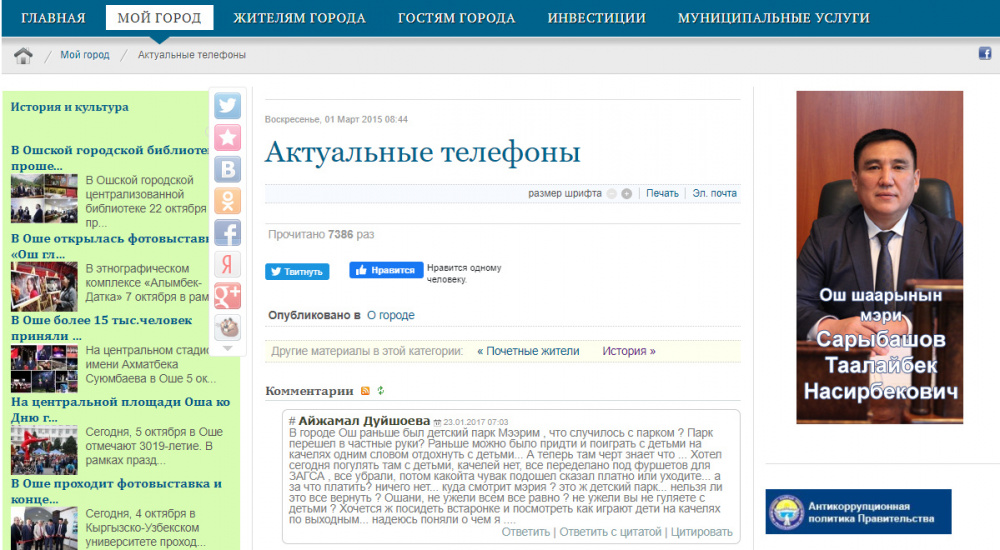Share using the Google Plus icon

point(227,296)
